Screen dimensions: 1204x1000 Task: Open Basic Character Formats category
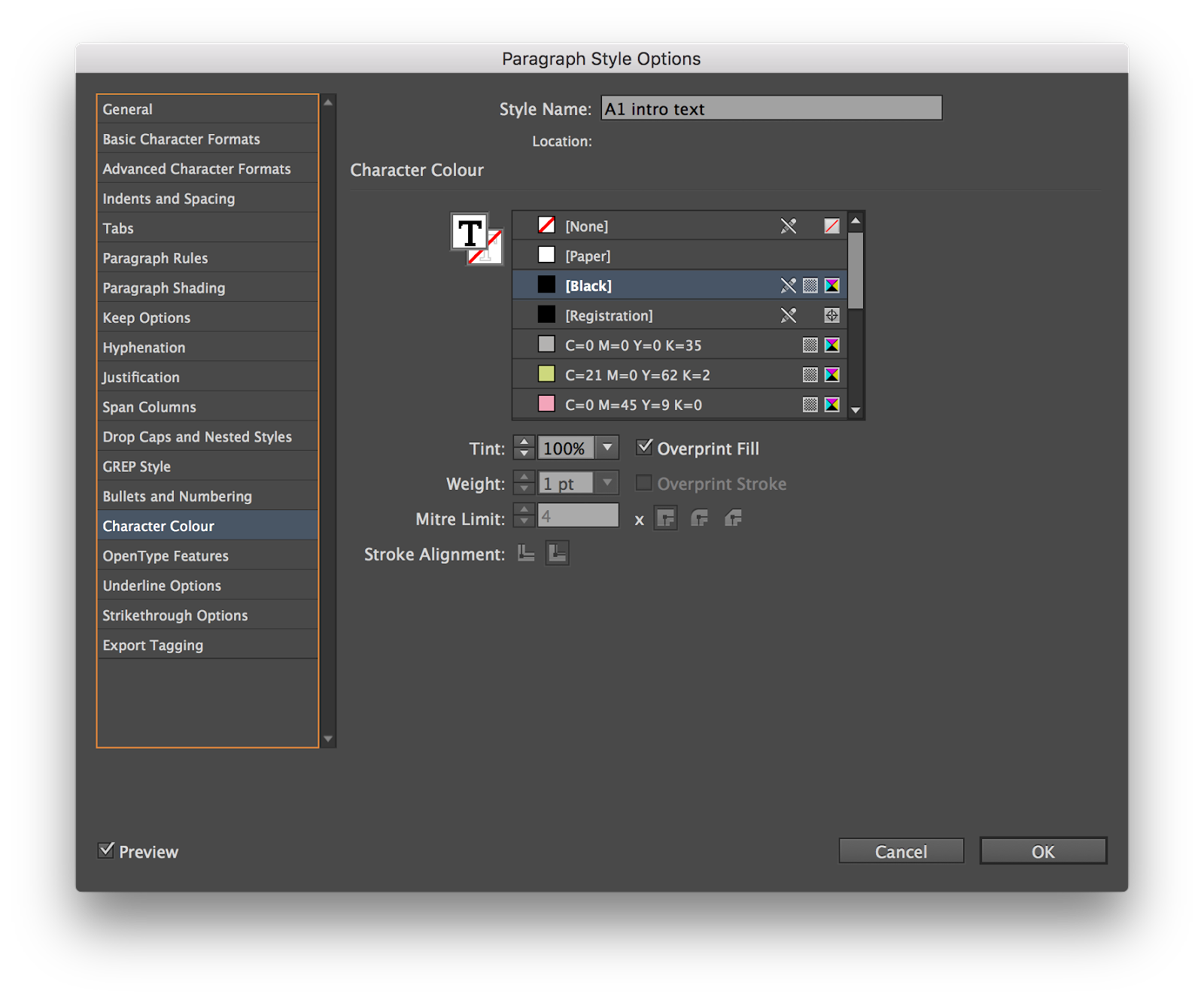[x=208, y=139]
